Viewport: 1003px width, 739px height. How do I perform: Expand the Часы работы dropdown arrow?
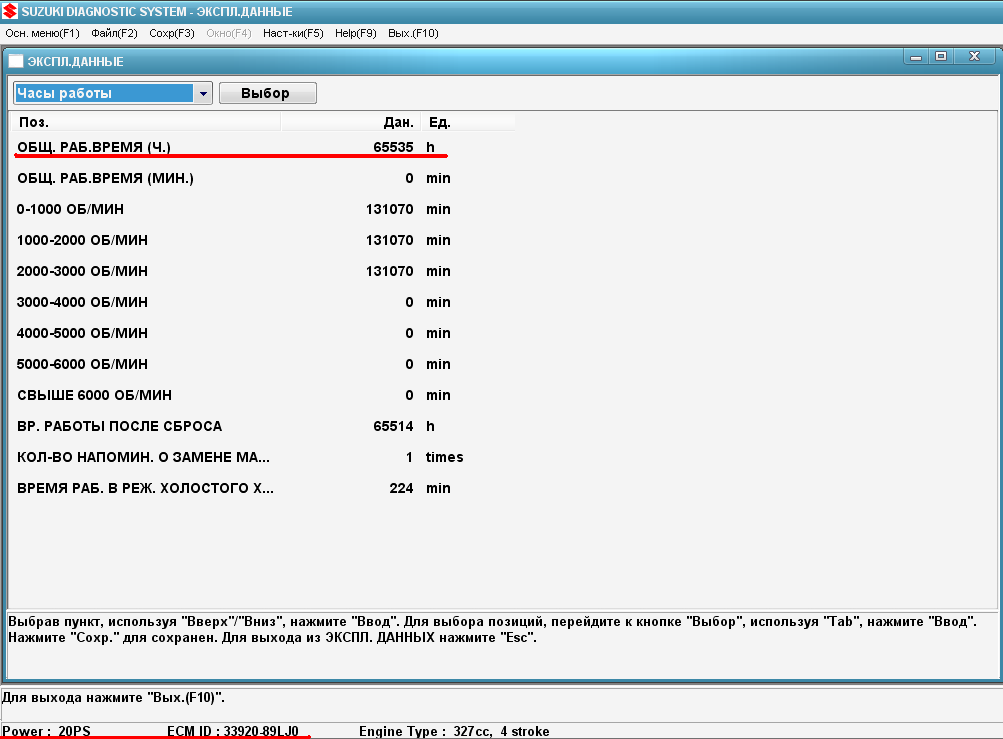tap(203, 93)
